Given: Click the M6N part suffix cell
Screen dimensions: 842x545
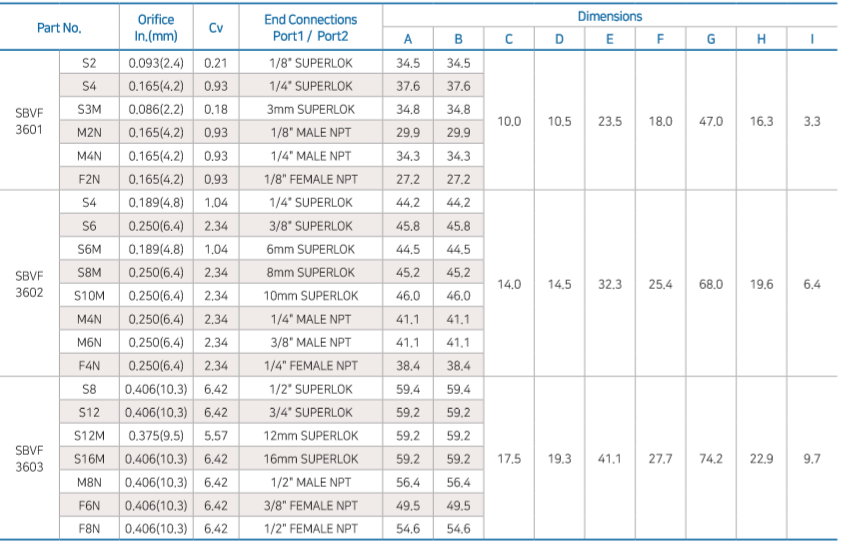Looking at the screenshot, I should (x=89, y=343).
